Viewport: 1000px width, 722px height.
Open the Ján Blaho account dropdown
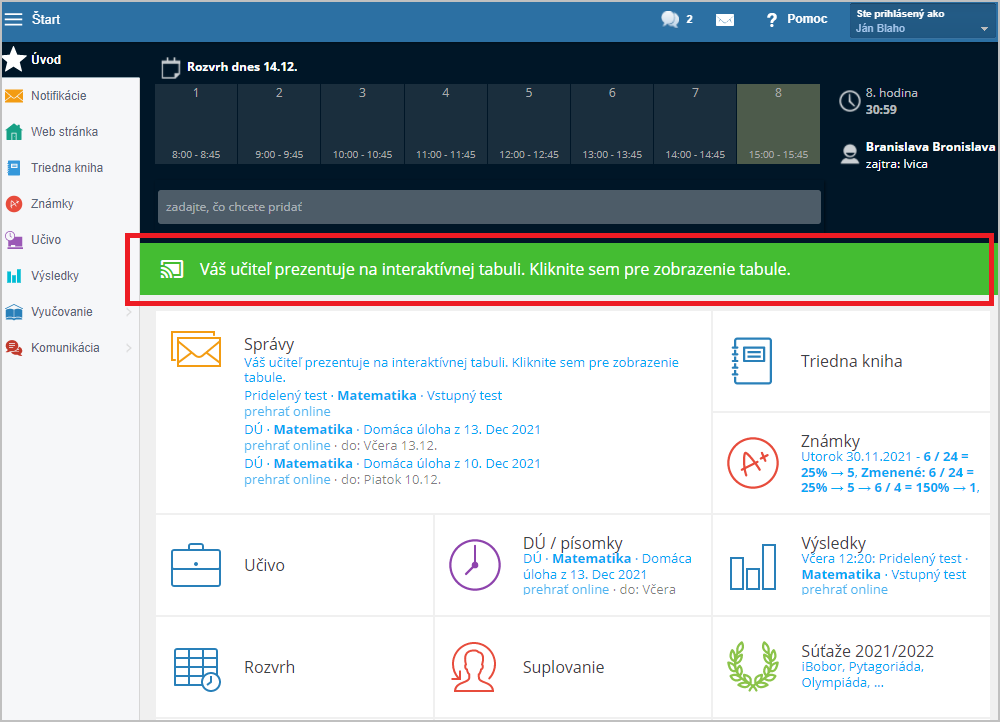click(x=923, y=21)
